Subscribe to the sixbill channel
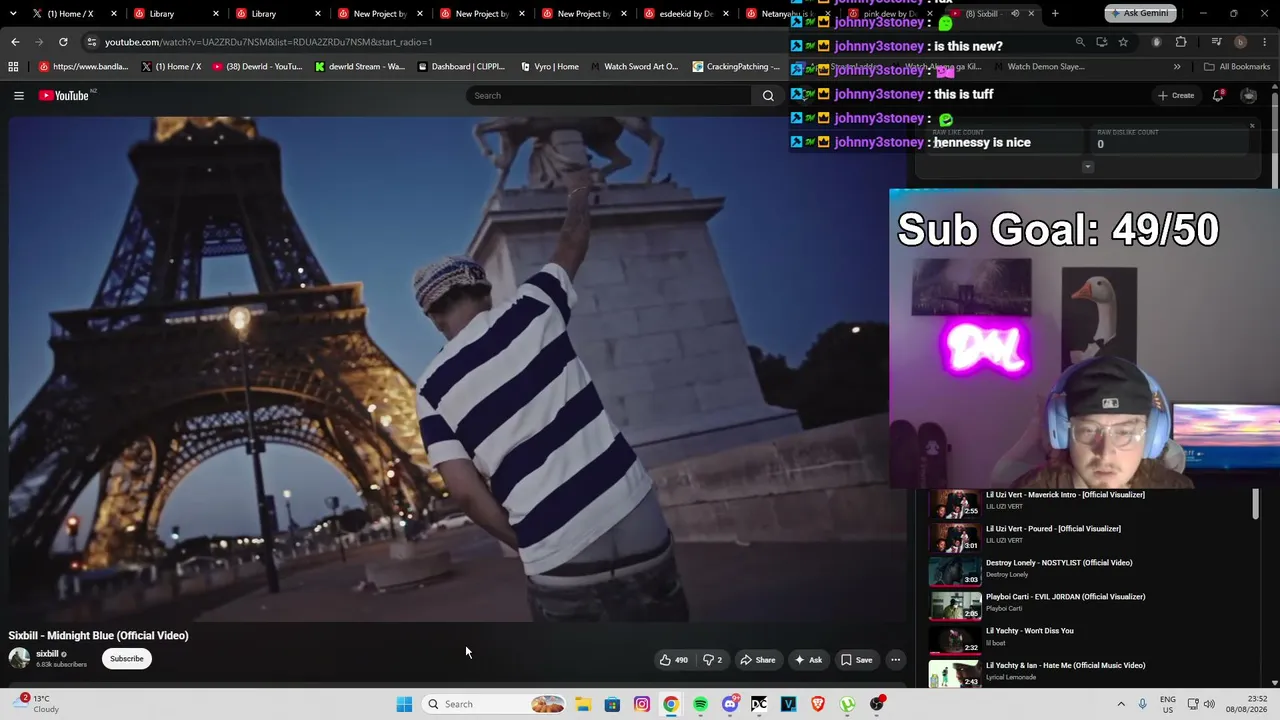The image size is (1280, 720). pos(127,659)
